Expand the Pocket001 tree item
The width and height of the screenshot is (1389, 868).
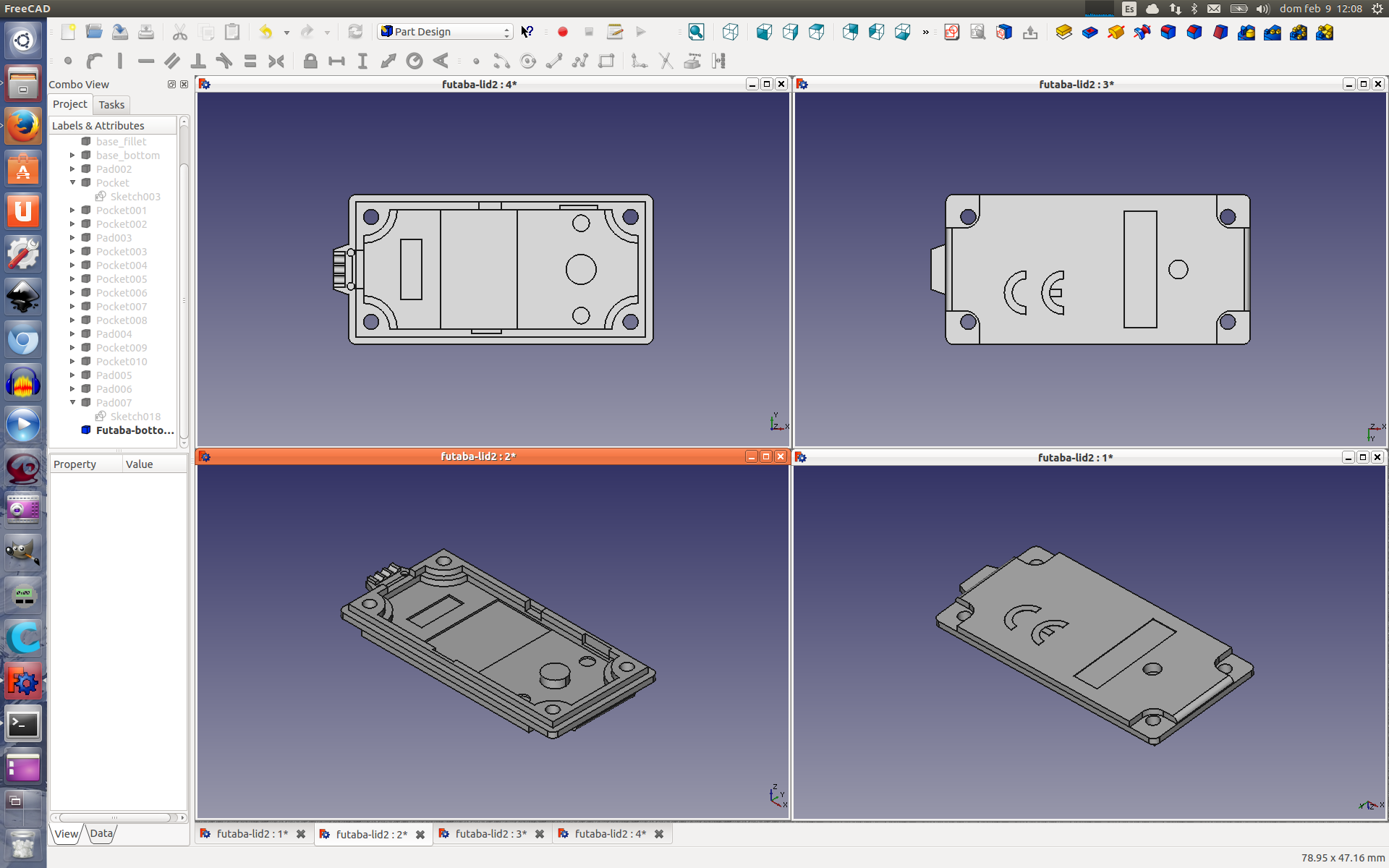coord(72,210)
